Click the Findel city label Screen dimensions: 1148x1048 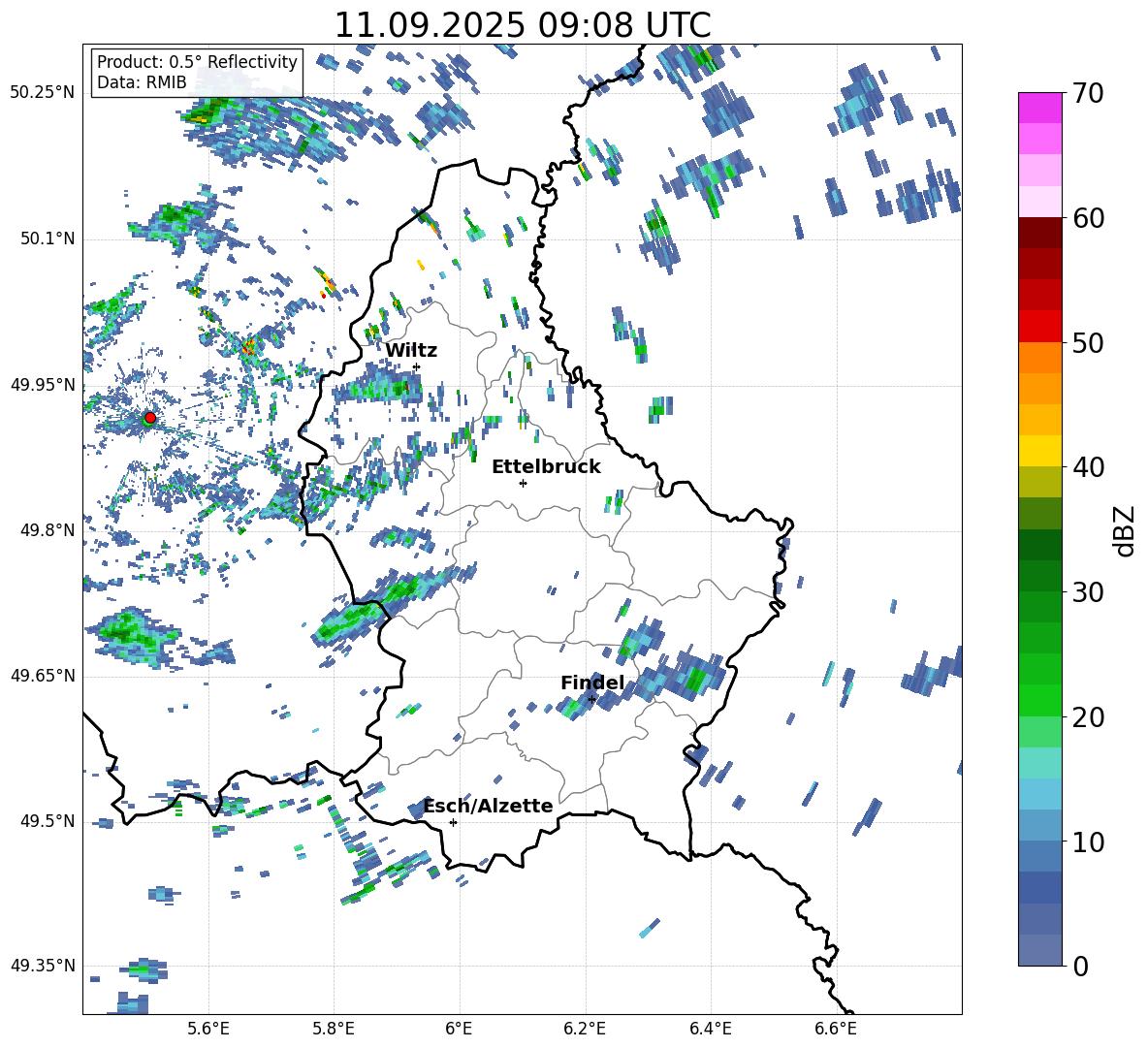[x=592, y=683]
